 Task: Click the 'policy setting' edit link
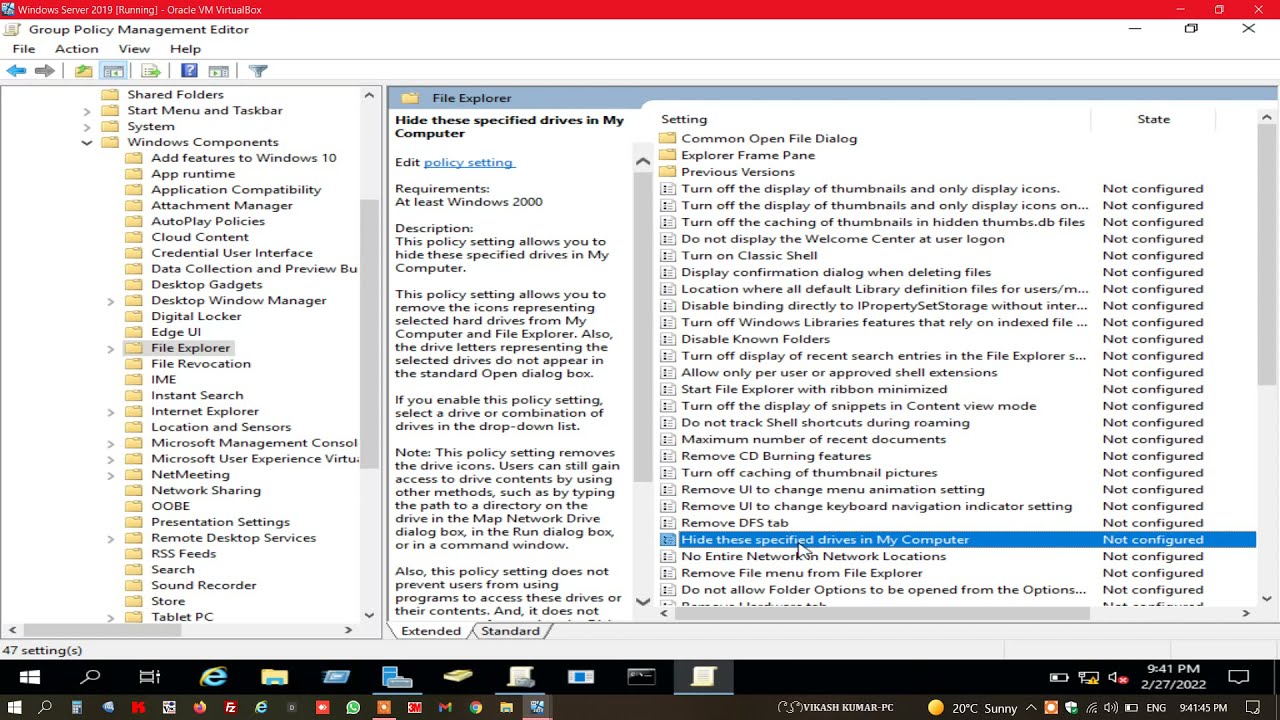coord(468,162)
